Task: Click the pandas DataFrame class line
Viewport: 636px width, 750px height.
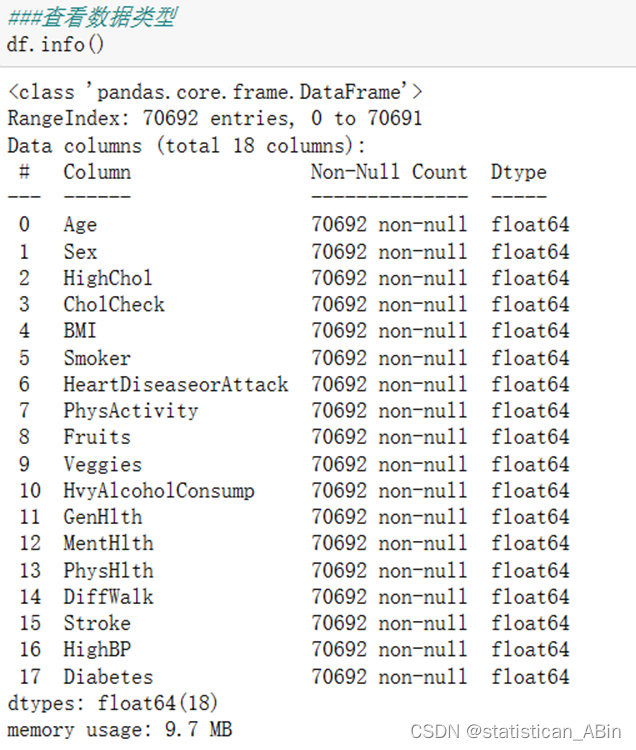Action: click(215, 93)
